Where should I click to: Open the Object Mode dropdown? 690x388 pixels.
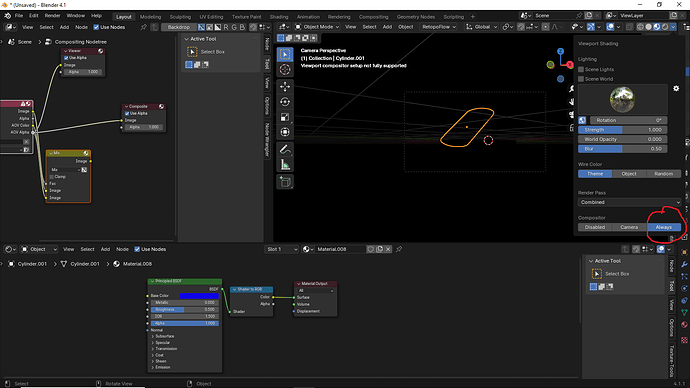click(x=317, y=27)
